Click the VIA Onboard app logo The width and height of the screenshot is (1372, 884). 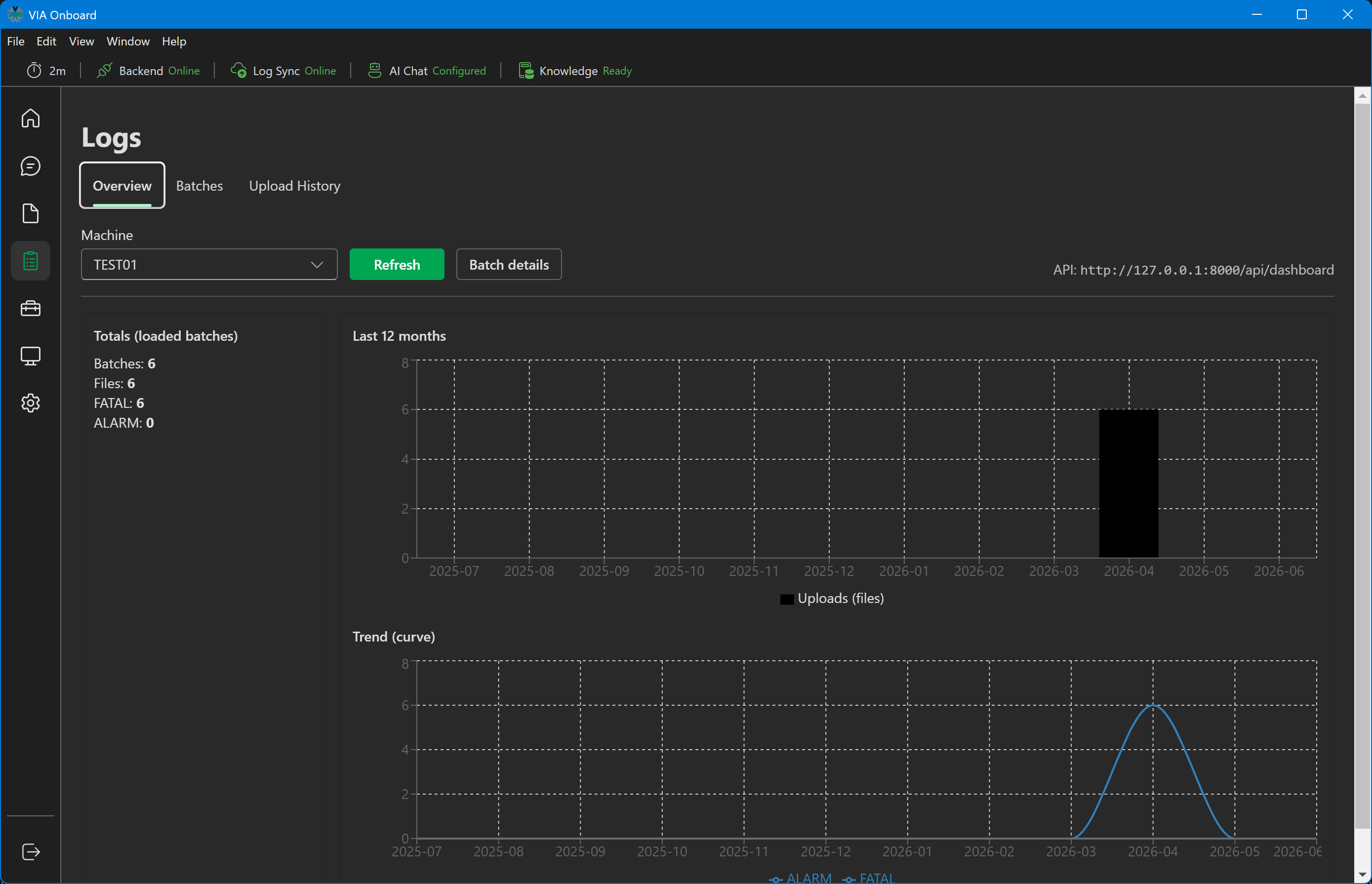click(14, 14)
